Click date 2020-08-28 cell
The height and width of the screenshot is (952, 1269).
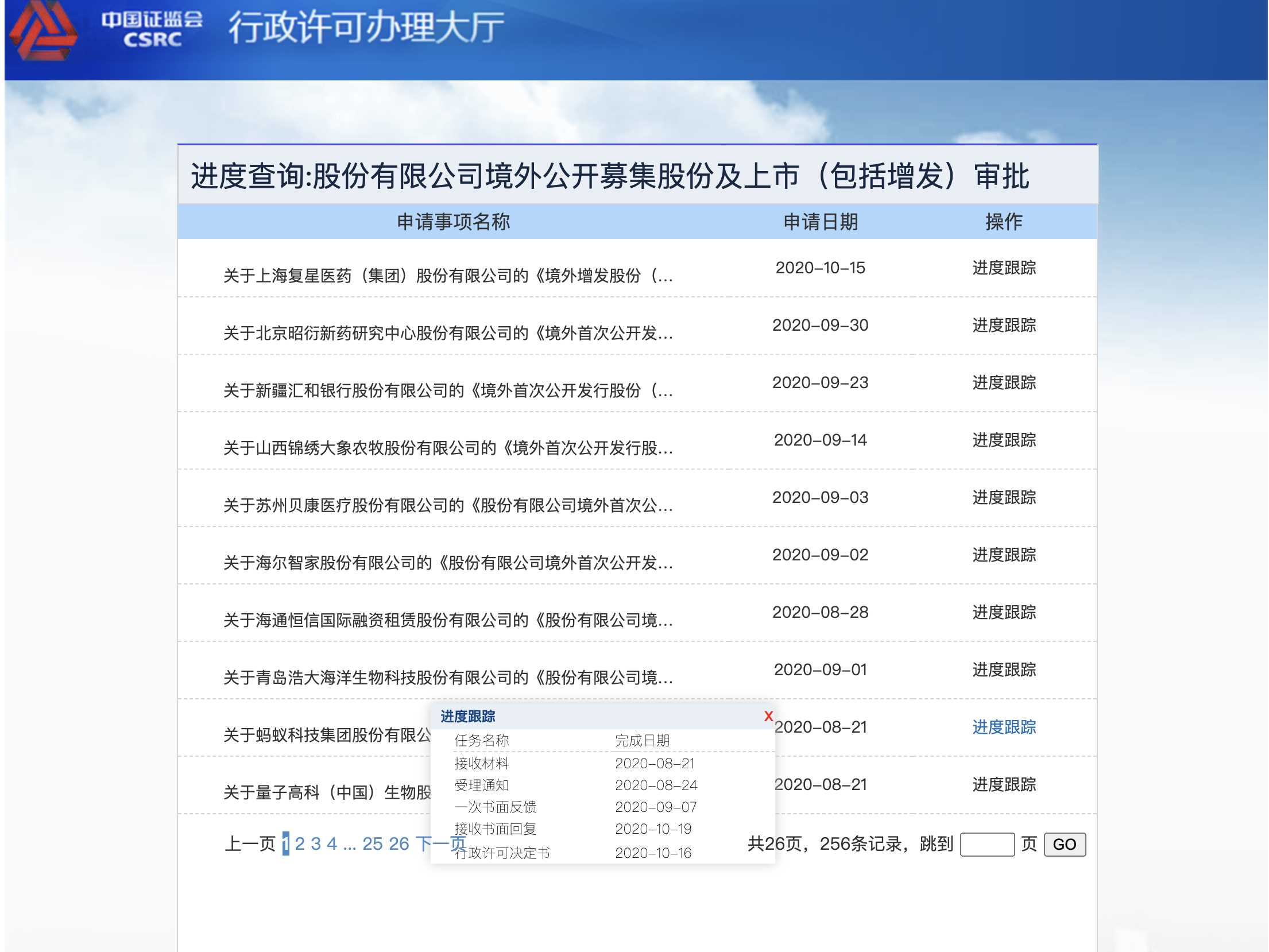coord(820,612)
